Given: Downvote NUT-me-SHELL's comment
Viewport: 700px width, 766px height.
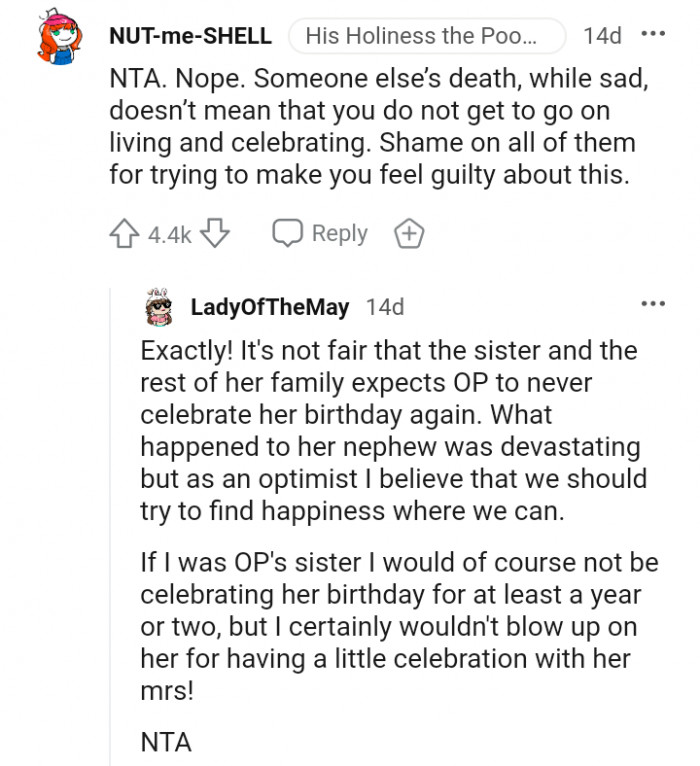Looking at the screenshot, I should (215, 234).
